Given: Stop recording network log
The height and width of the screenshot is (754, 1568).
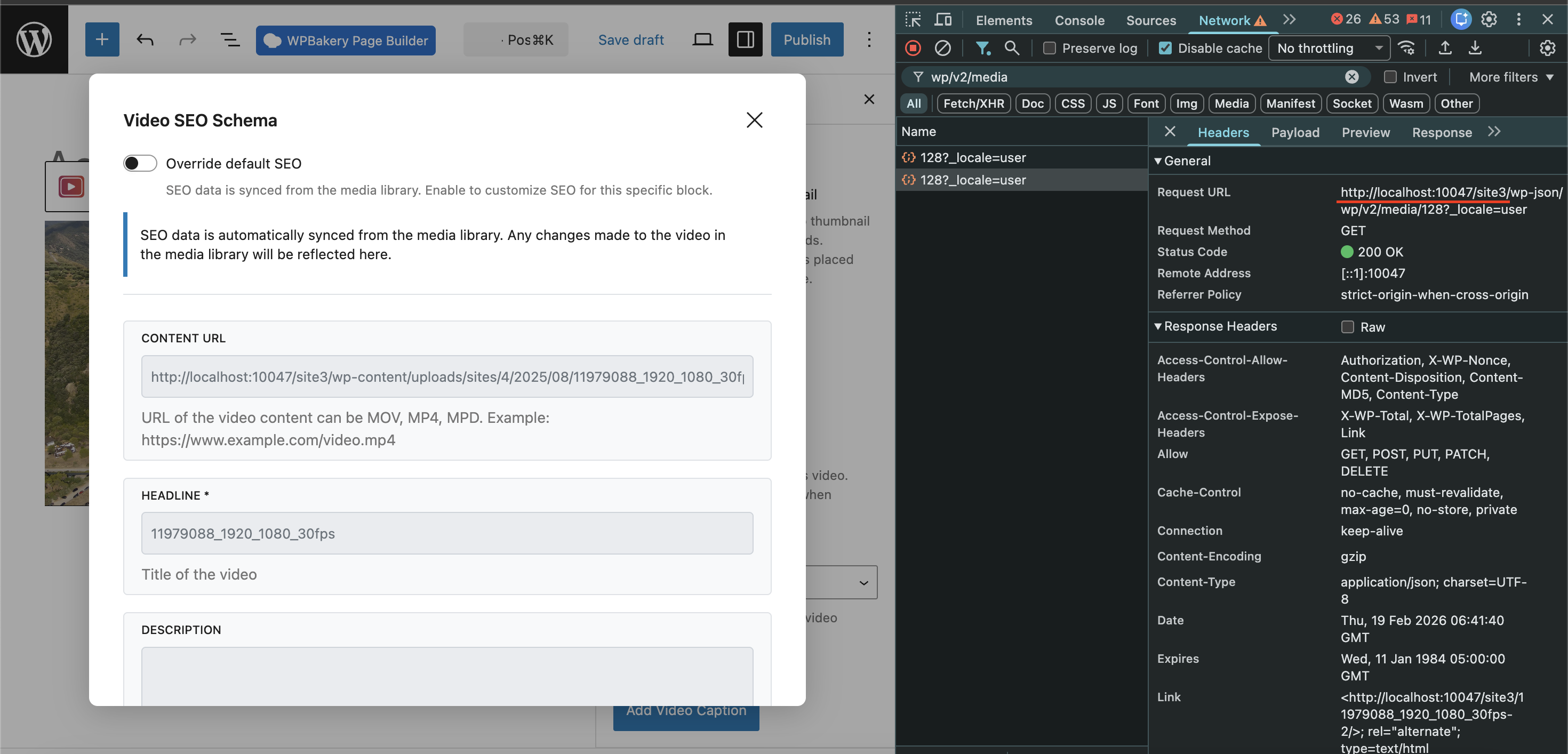Looking at the screenshot, I should (913, 48).
